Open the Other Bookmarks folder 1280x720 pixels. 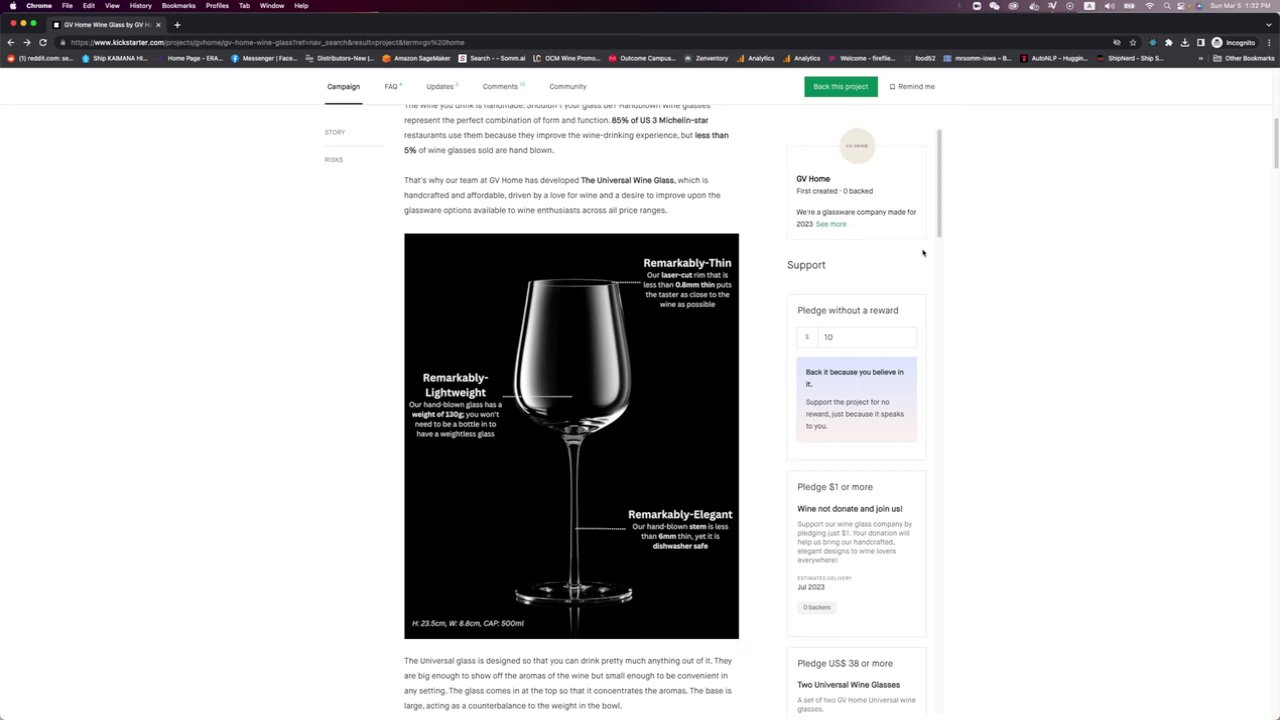pyautogui.click(x=1244, y=58)
